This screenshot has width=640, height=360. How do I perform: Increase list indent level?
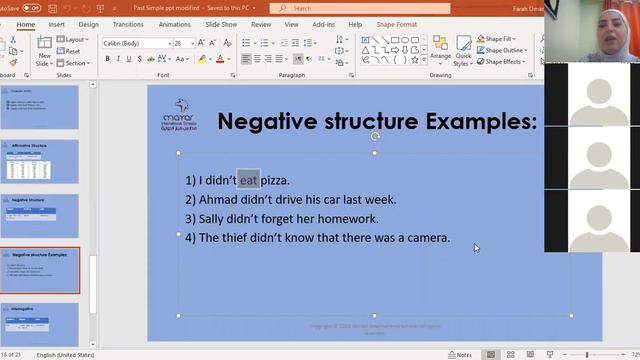click(295, 43)
